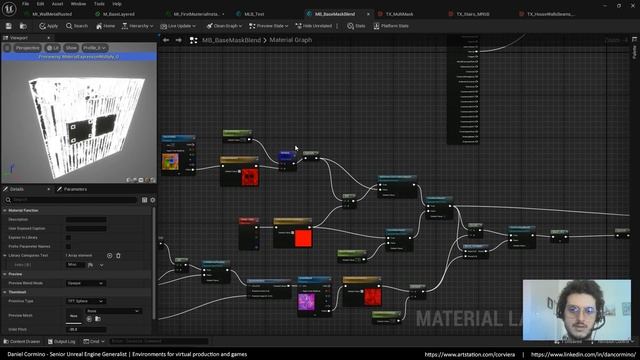Screen dimensions: 640x360
Task: Open the Output Log
Action: 61,341
